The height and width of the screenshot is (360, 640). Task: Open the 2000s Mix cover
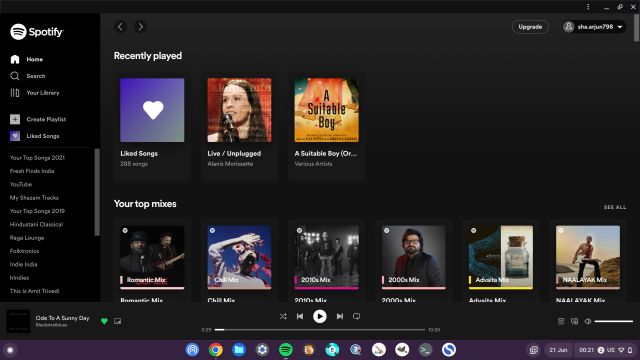click(x=413, y=258)
